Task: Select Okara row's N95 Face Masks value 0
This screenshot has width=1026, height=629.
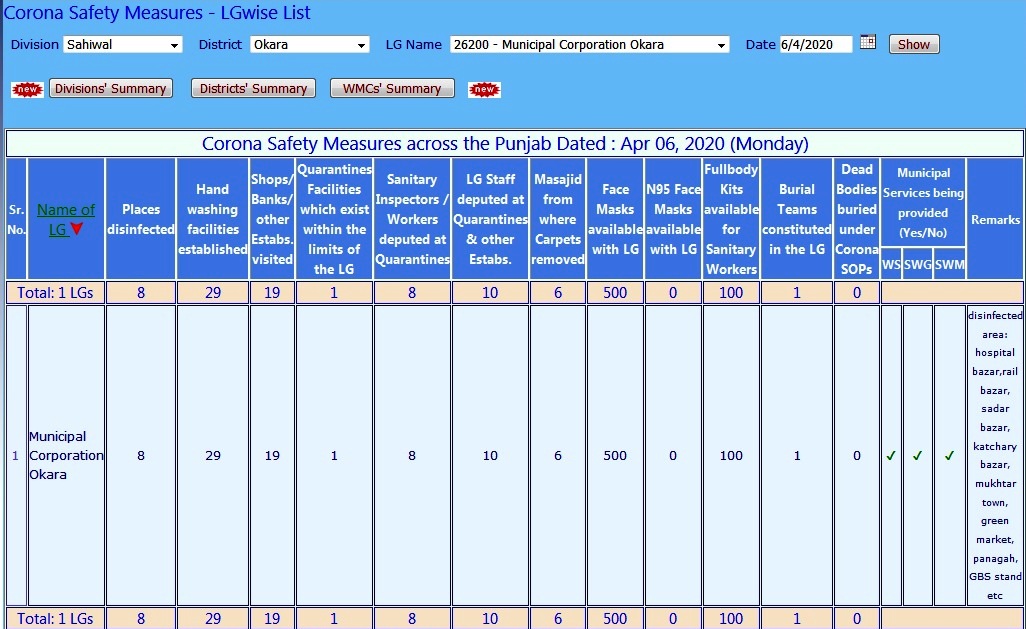Action: tap(673, 456)
